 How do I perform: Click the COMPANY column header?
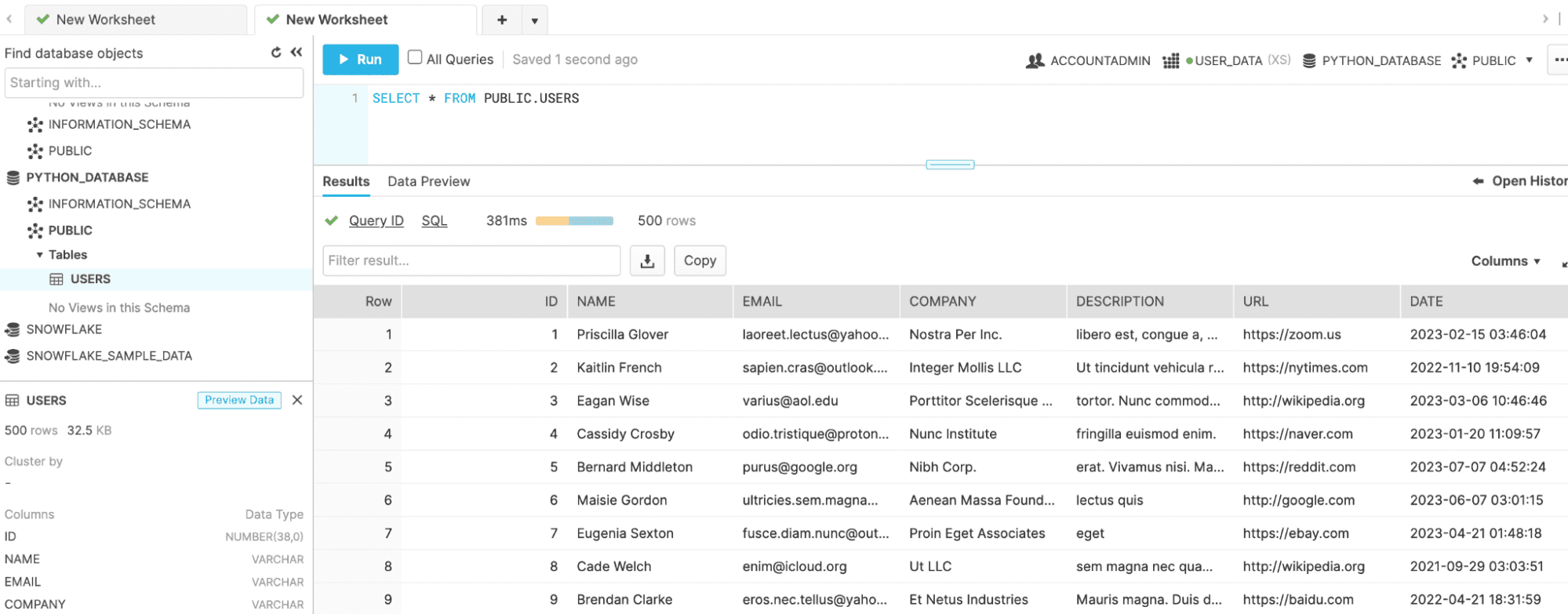(984, 302)
